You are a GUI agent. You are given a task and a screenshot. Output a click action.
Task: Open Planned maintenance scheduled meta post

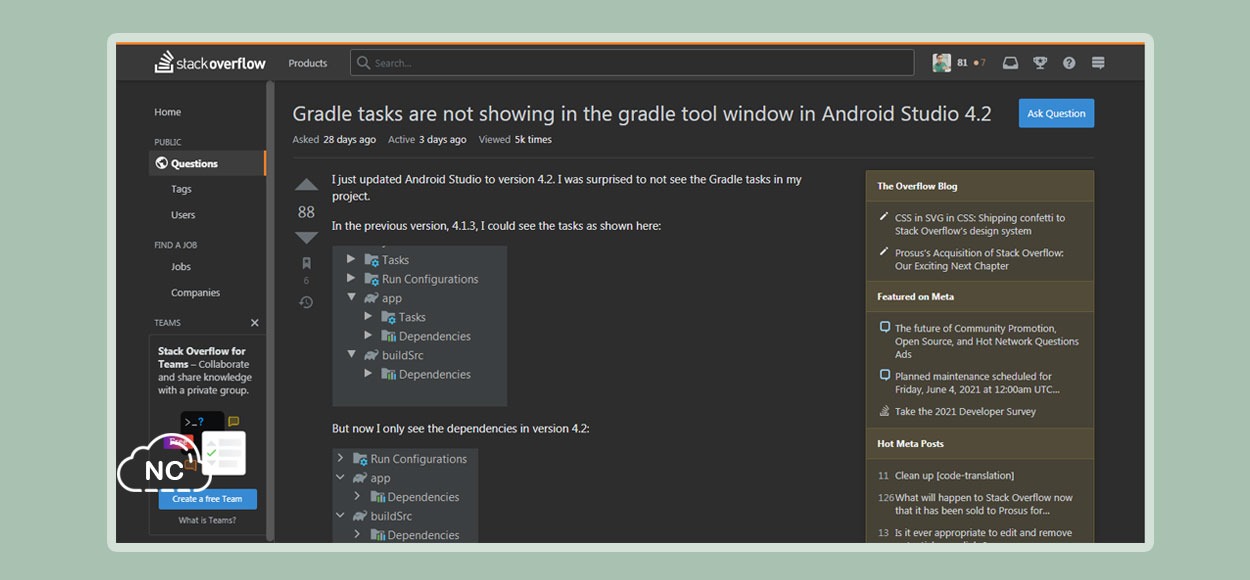[x=977, y=383]
